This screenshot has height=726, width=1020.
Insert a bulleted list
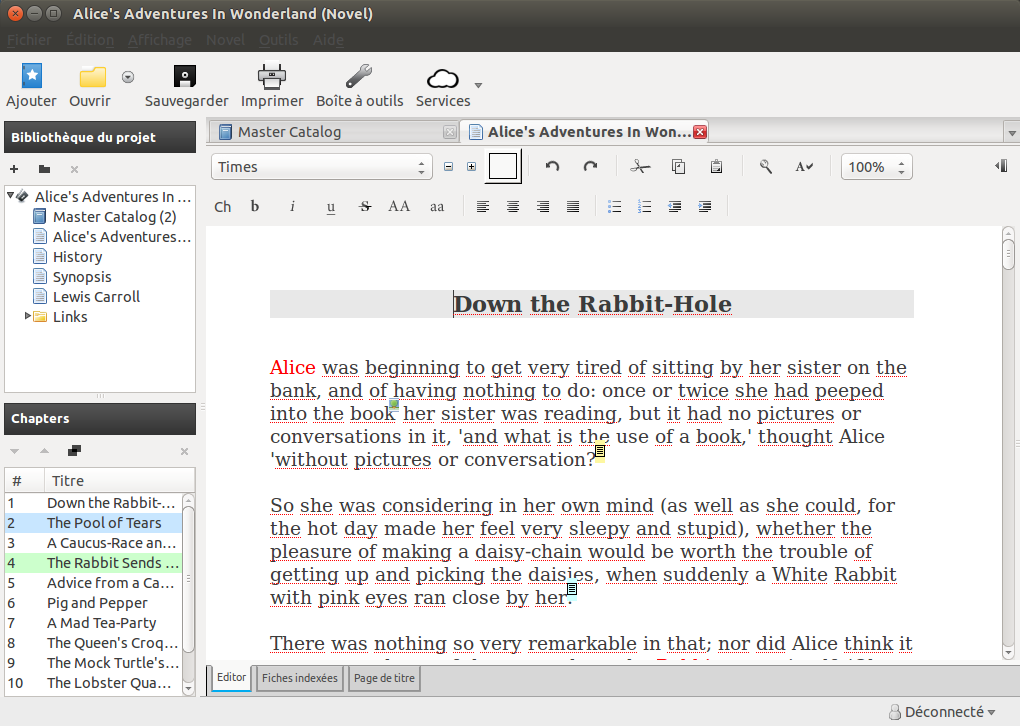pyautogui.click(x=614, y=207)
